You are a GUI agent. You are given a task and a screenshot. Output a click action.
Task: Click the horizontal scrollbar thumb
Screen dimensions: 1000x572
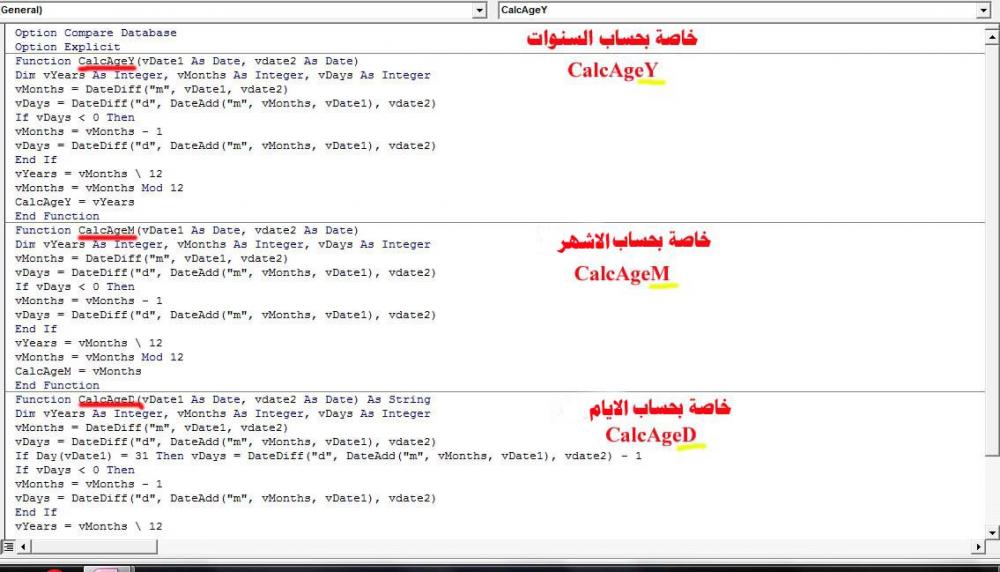[94, 546]
